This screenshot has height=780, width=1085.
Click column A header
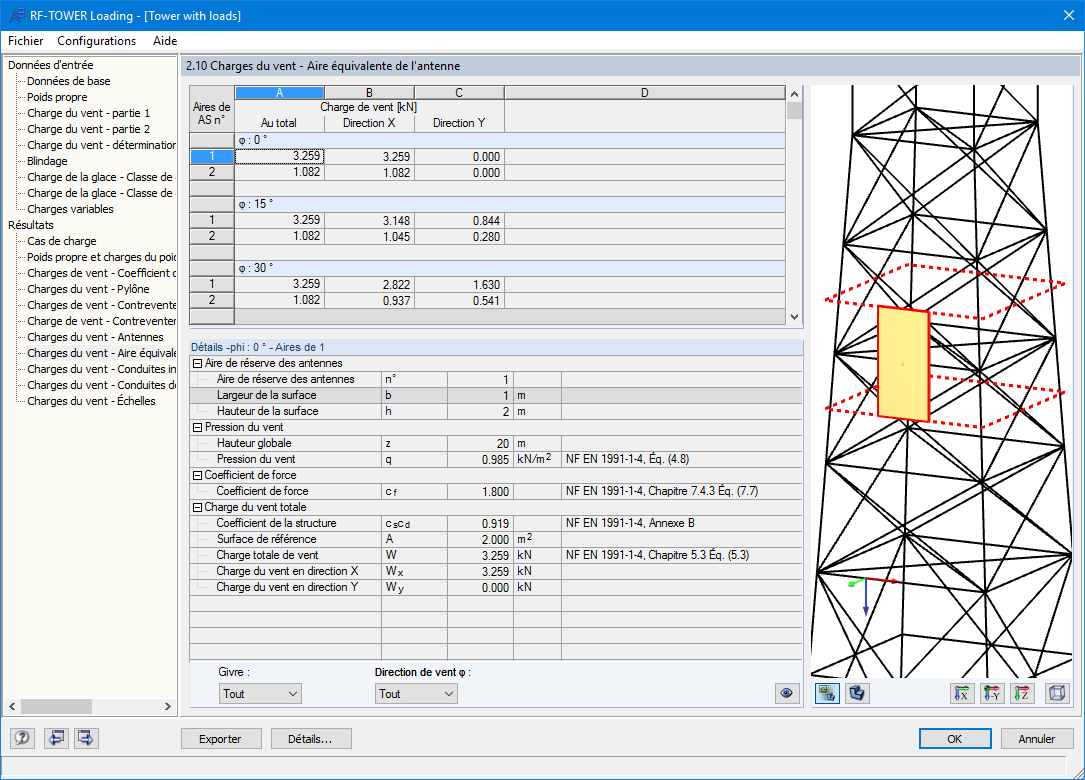tap(280, 93)
